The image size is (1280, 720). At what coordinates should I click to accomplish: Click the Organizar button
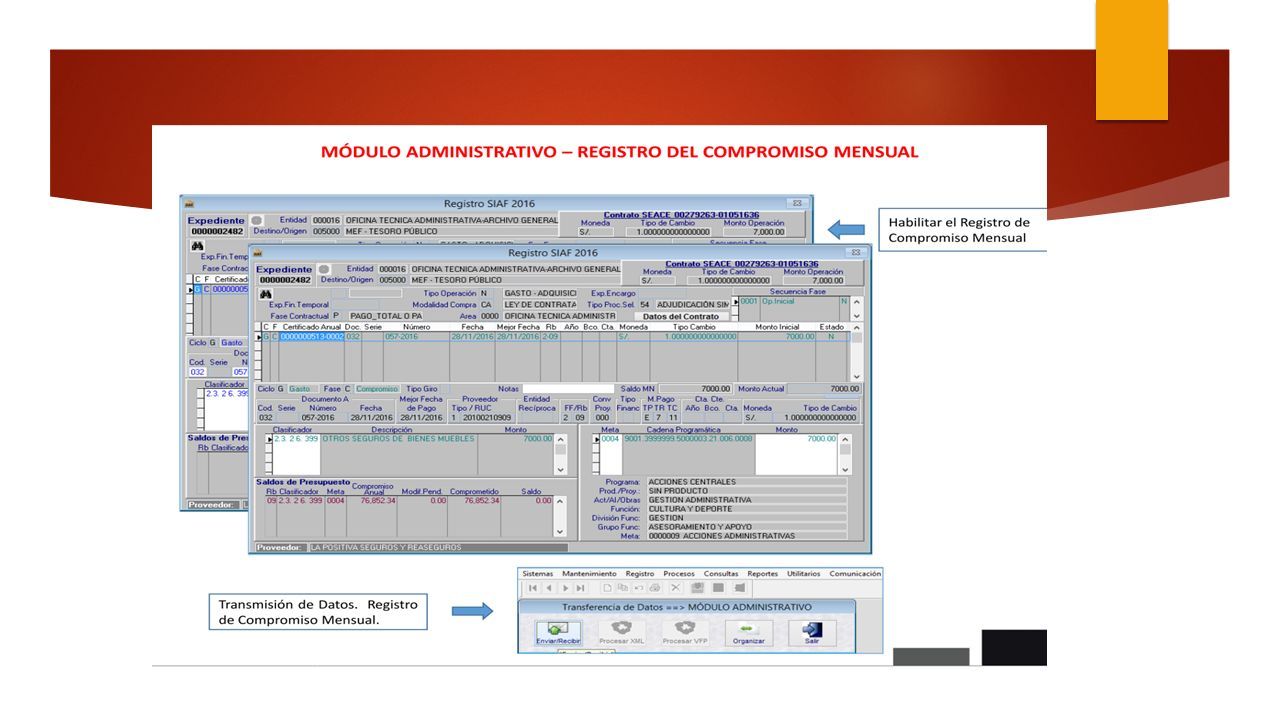pos(749,633)
